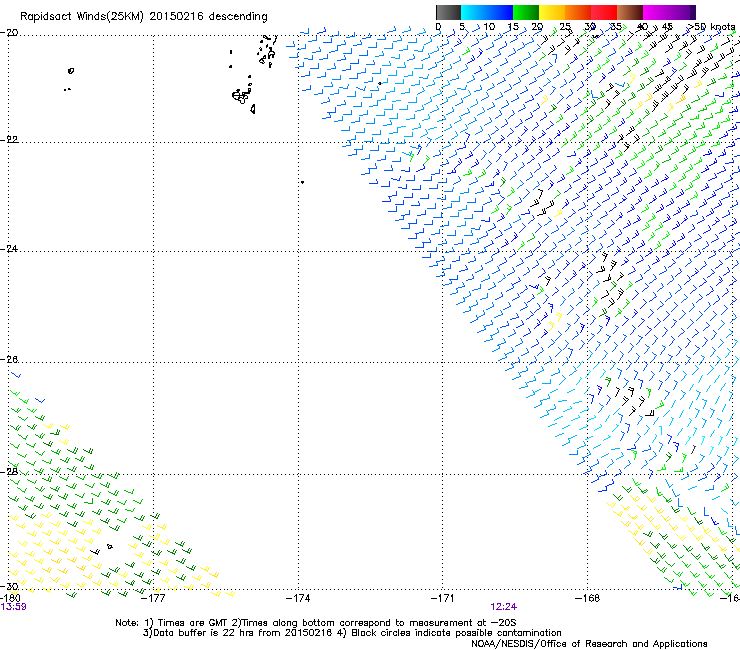Viewport: 740px width, 650px height.
Task: Click the small island outline near -179 longitude
Action: [x=71, y=71]
